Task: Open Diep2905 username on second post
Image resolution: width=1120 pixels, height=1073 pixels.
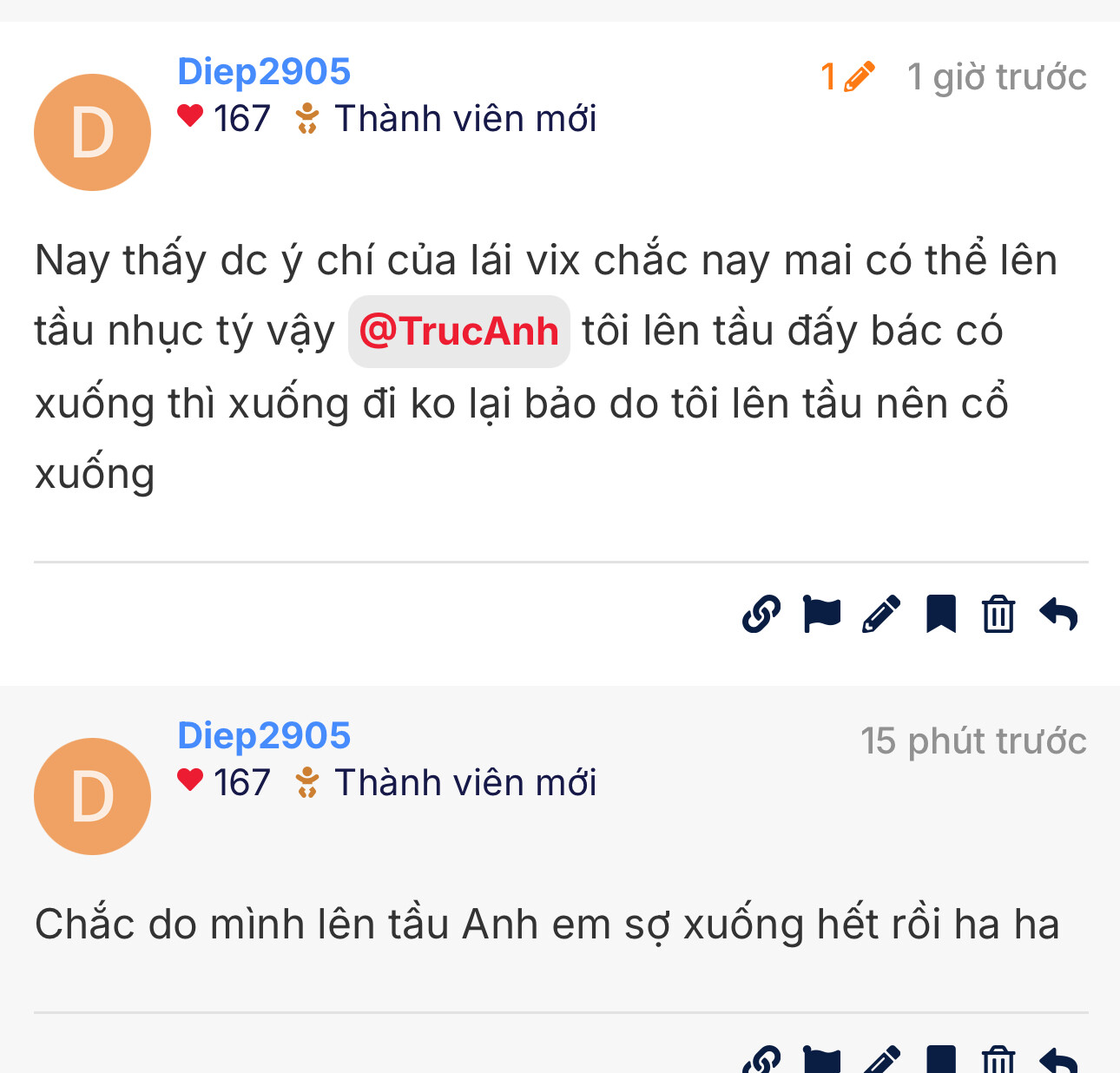Action: pyautogui.click(x=264, y=735)
